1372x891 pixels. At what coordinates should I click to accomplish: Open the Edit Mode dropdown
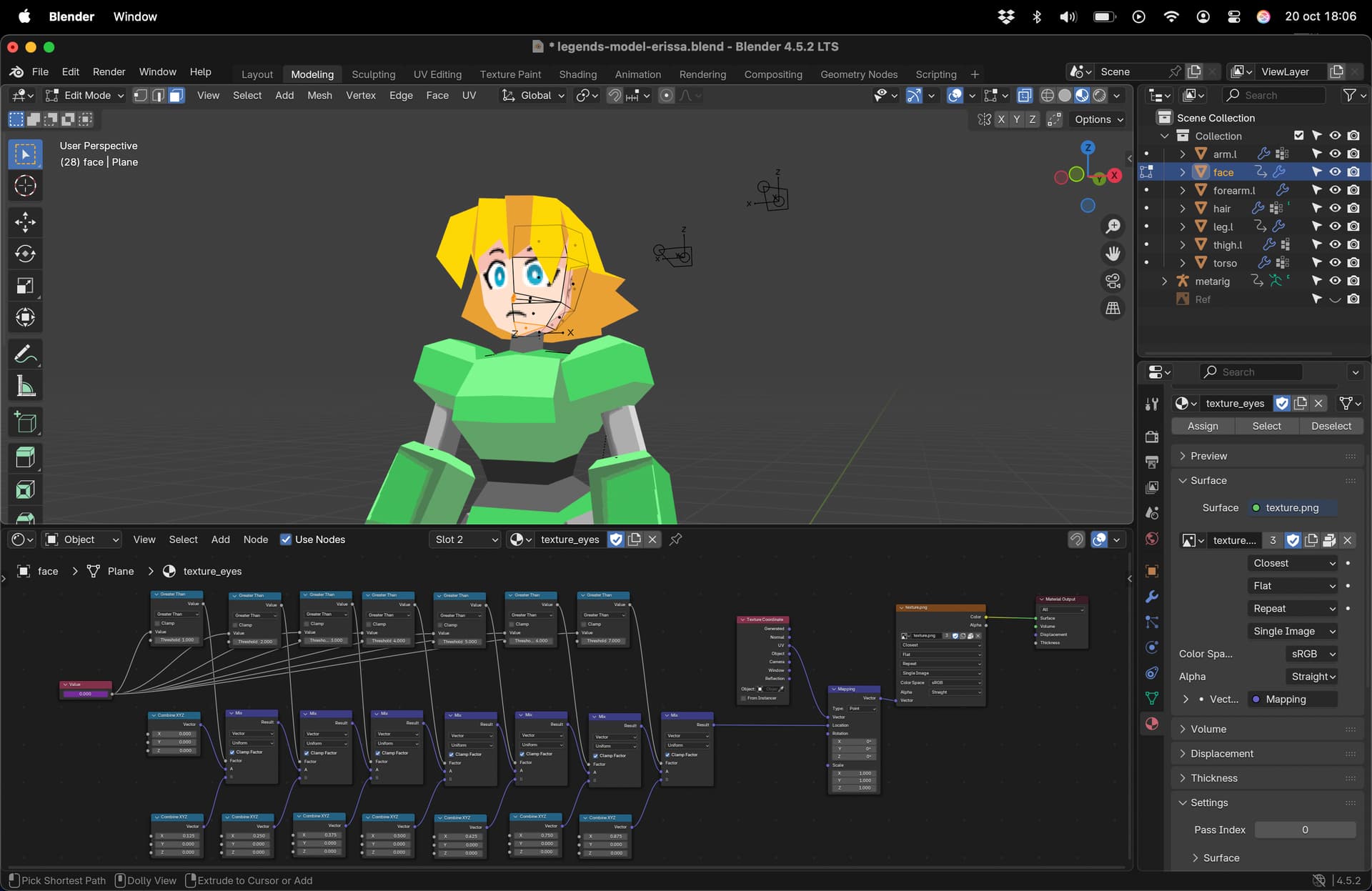(x=84, y=95)
